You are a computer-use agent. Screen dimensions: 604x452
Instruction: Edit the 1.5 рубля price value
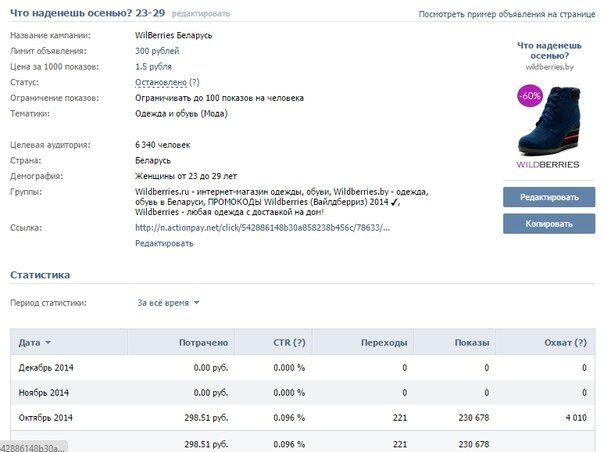(153, 67)
